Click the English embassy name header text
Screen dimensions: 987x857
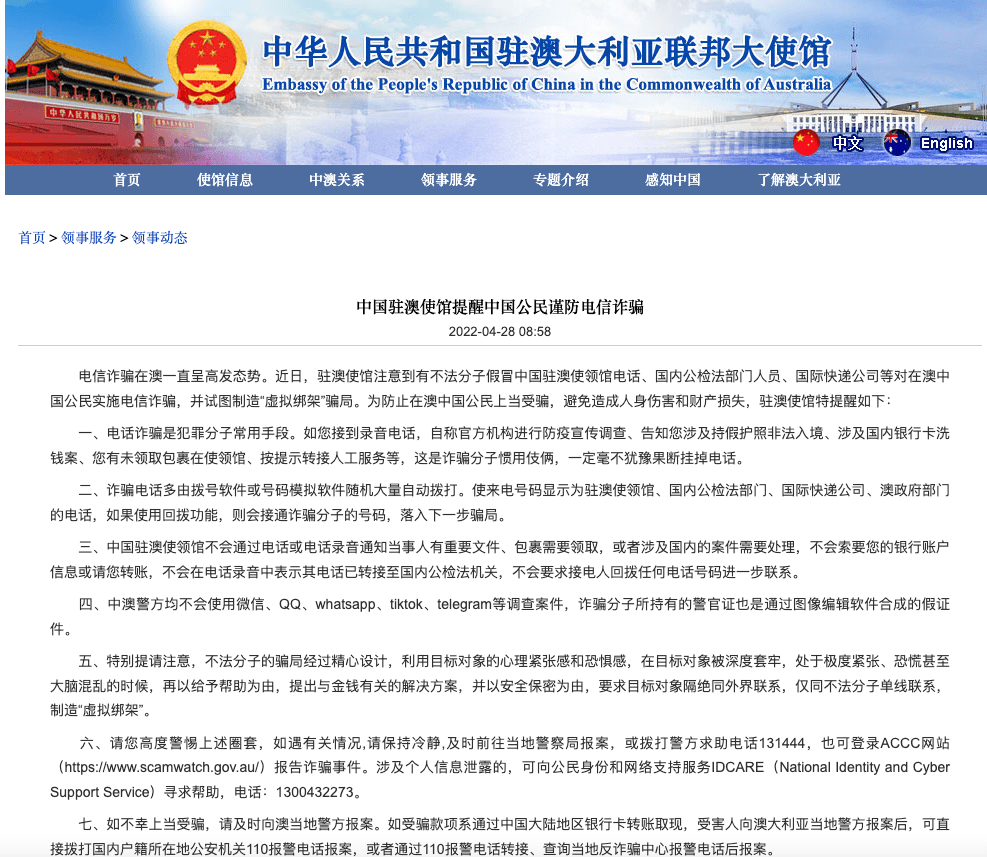(546, 84)
